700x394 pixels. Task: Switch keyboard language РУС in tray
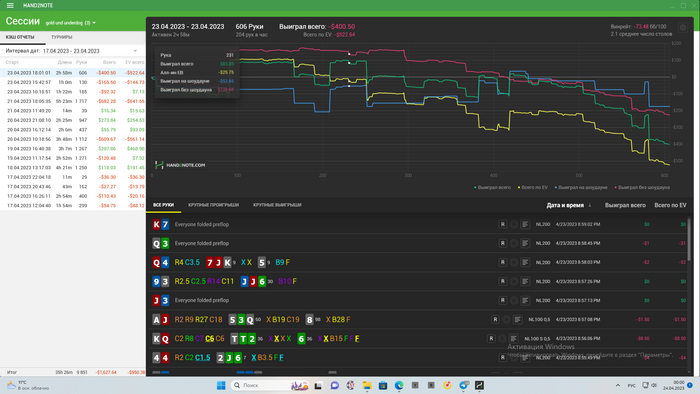point(631,386)
